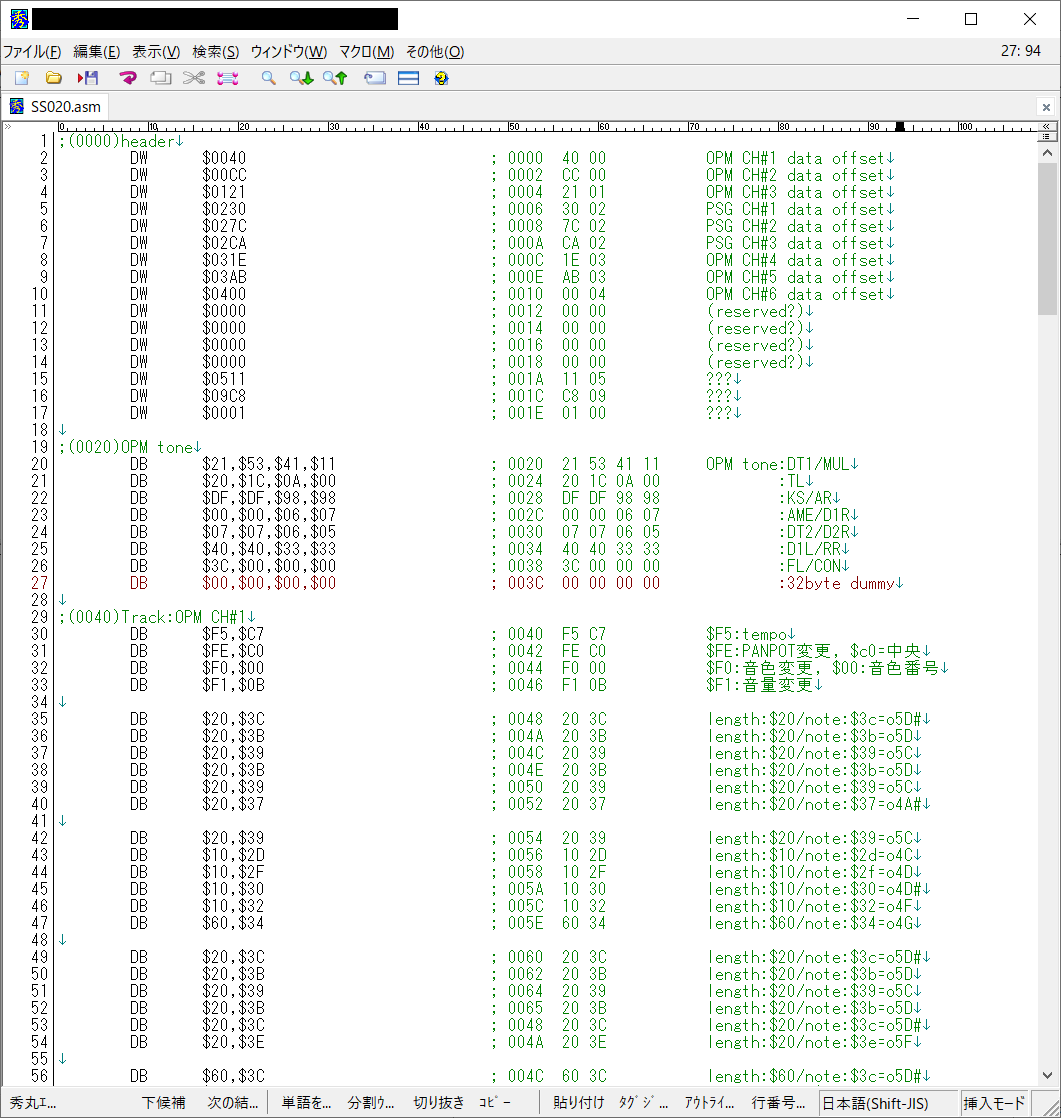
Task: Close the tab with the small x button
Action: 1046,107
